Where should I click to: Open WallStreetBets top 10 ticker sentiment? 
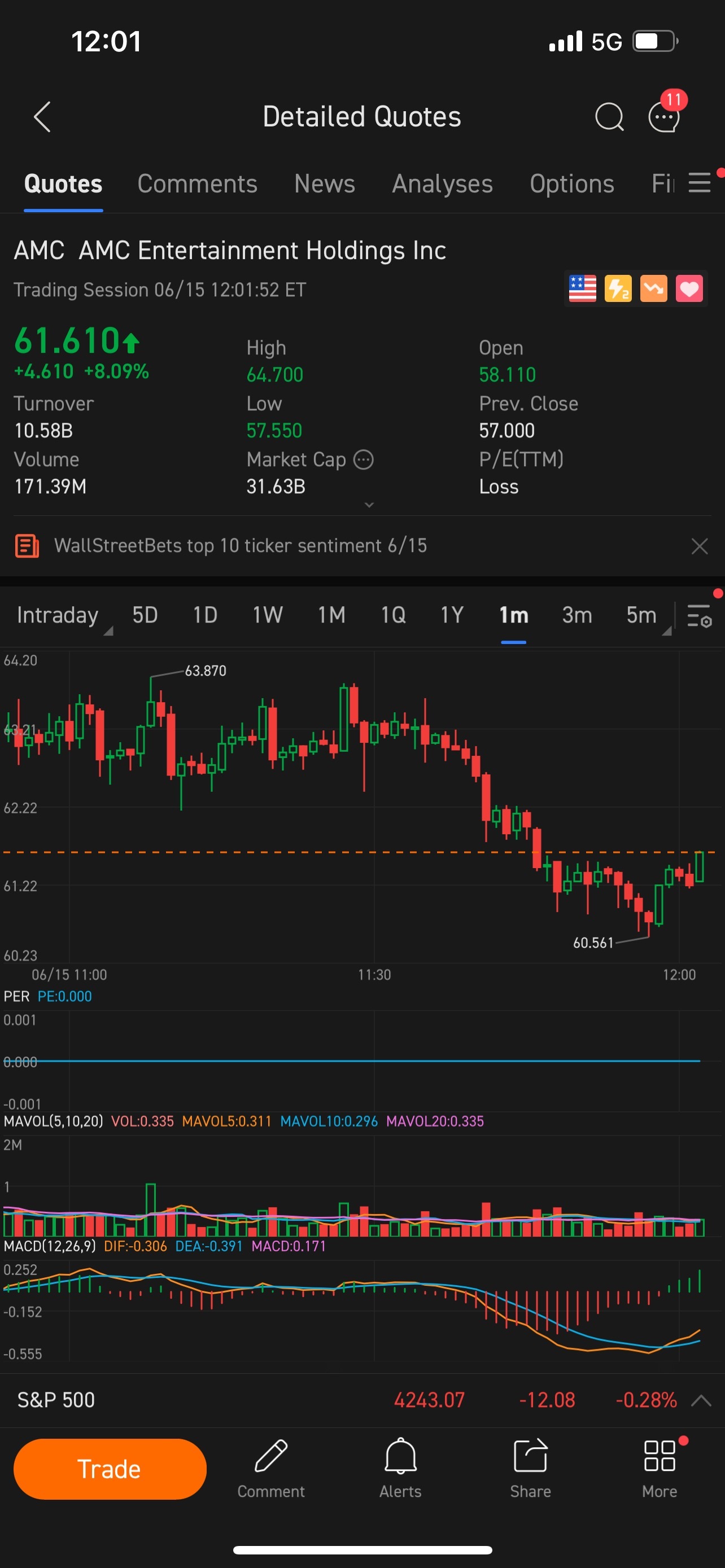(x=241, y=545)
